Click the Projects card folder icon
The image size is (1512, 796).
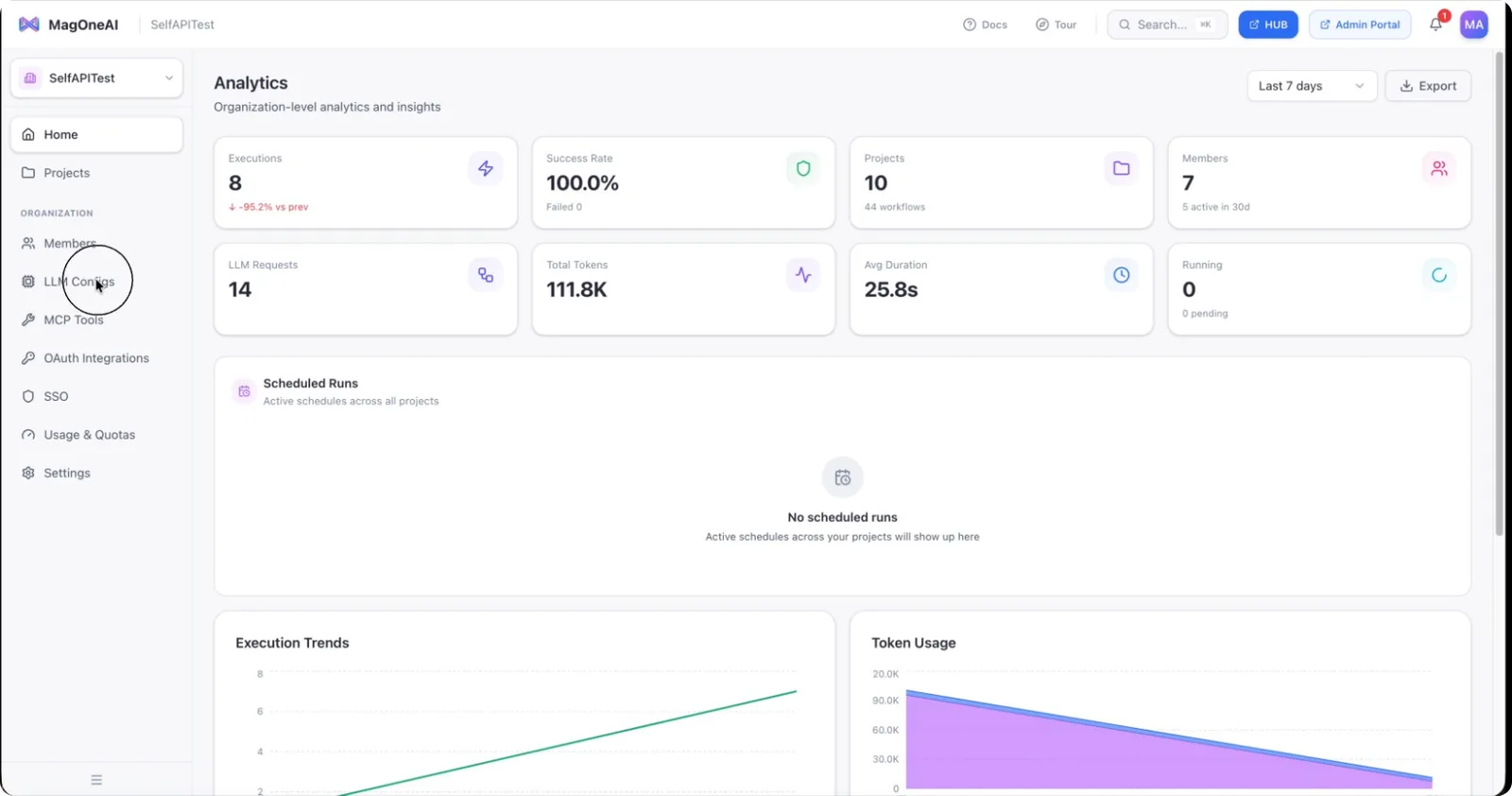tap(1121, 168)
